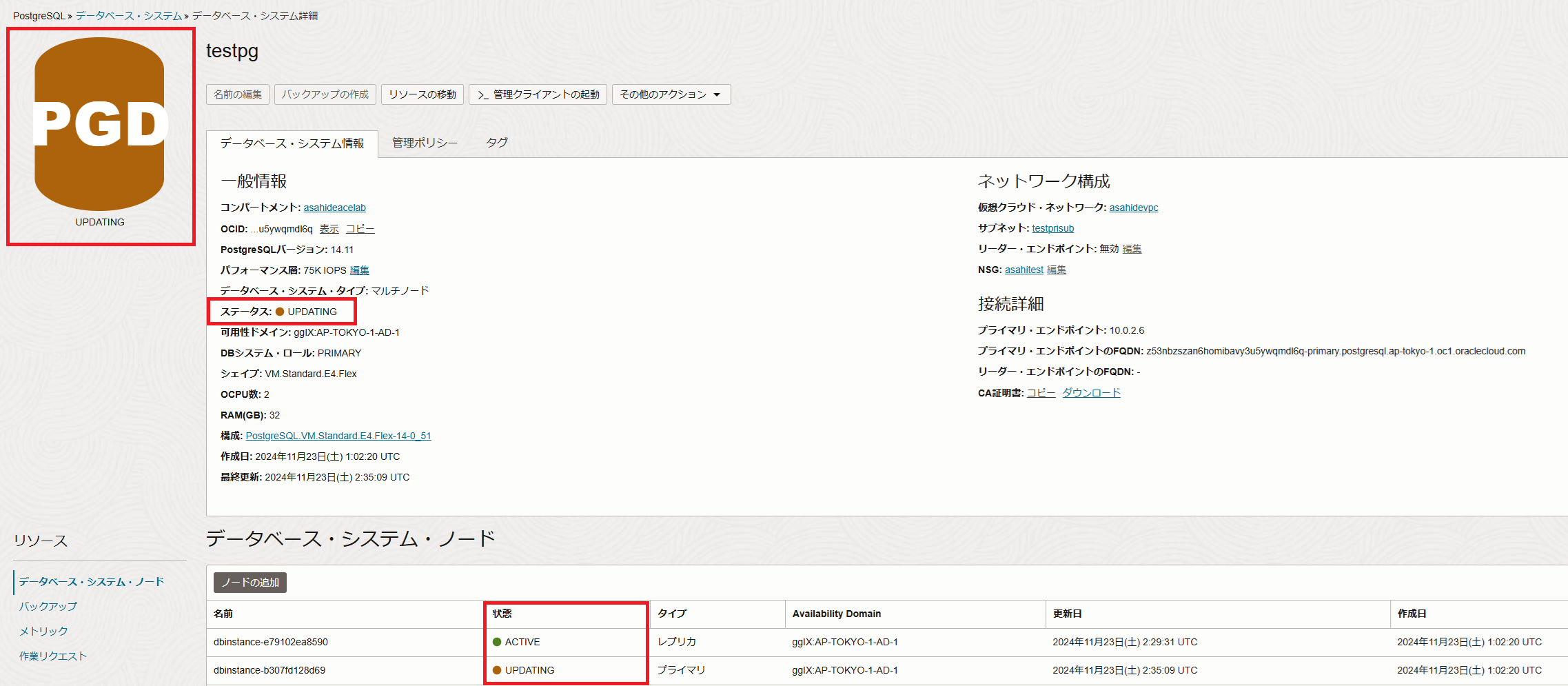The width and height of the screenshot is (1568, 686).
Task: Click the RAM(GB) value 32
Action: click(275, 415)
